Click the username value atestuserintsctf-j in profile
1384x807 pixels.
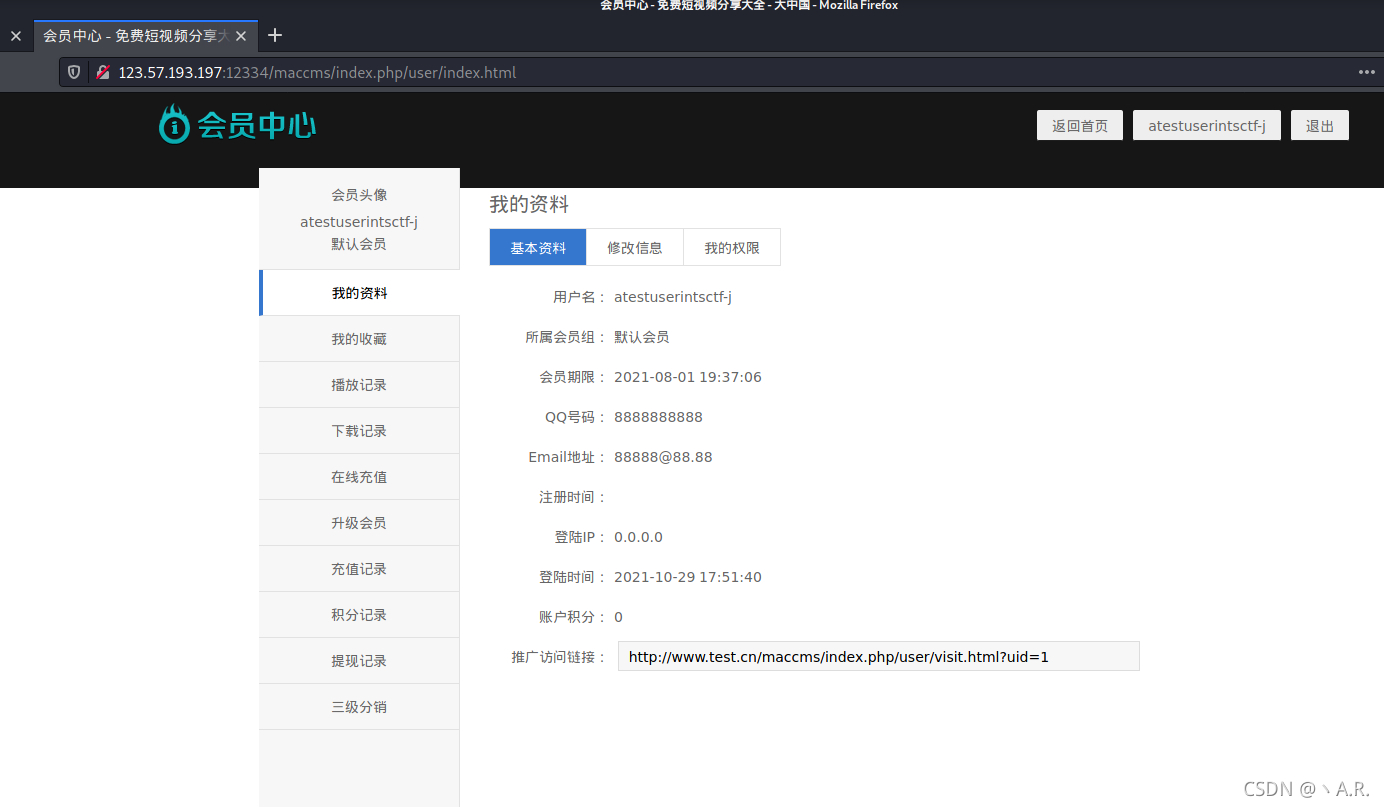(x=673, y=297)
